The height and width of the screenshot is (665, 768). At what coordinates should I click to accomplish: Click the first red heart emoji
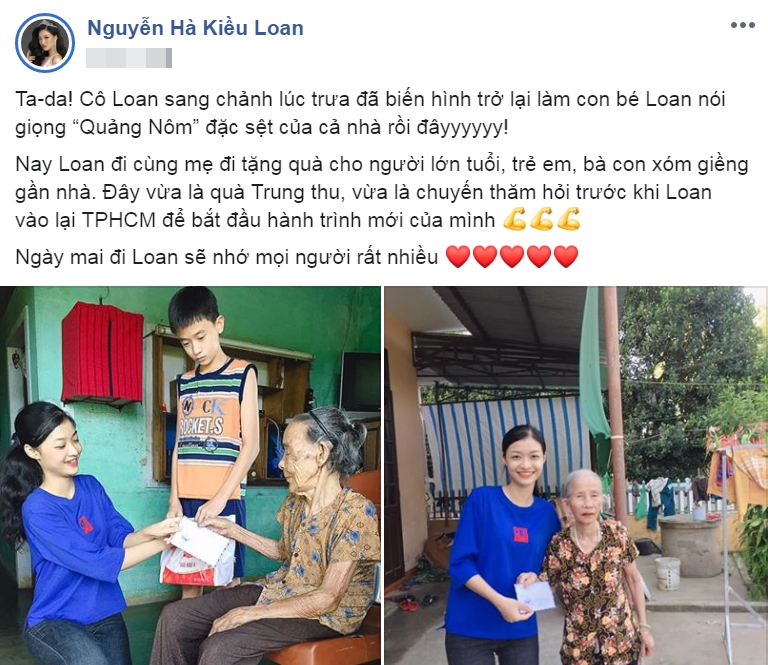click(x=458, y=257)
